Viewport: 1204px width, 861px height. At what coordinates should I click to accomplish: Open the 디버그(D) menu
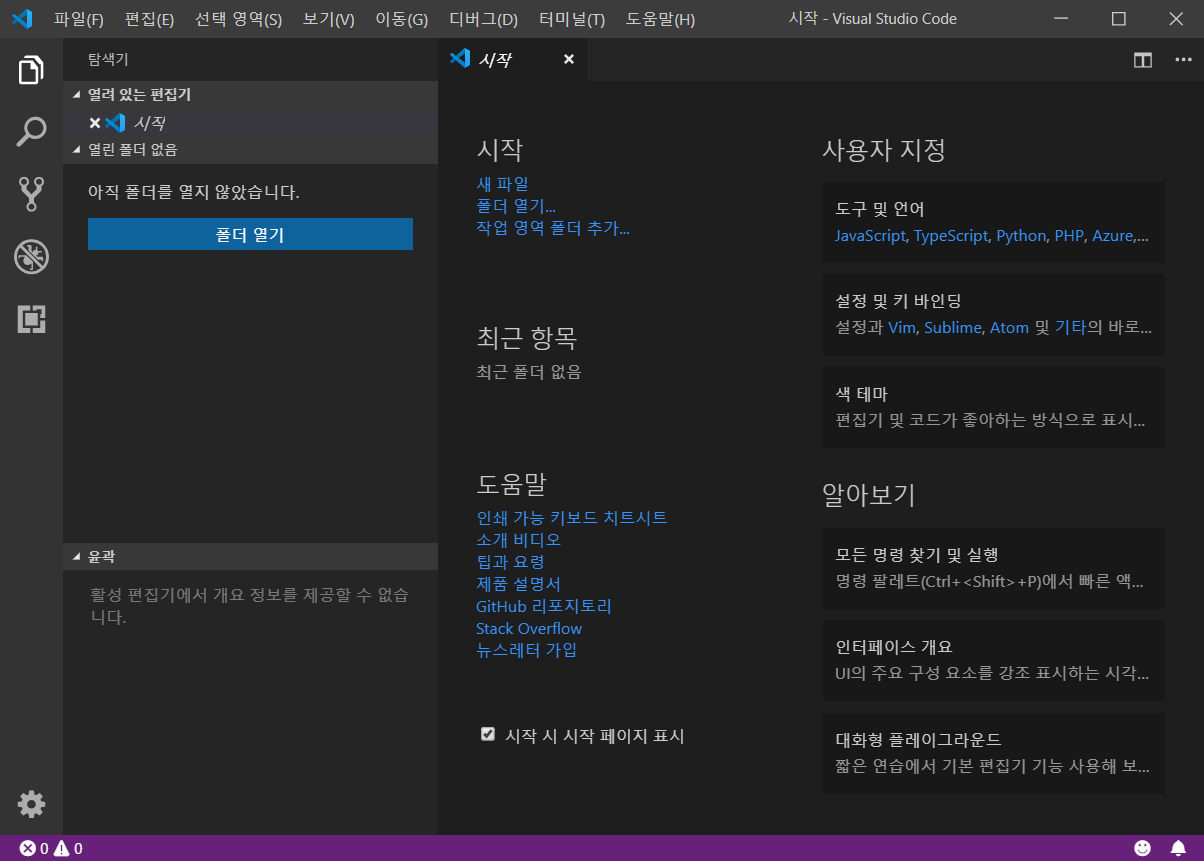[483, 19]
